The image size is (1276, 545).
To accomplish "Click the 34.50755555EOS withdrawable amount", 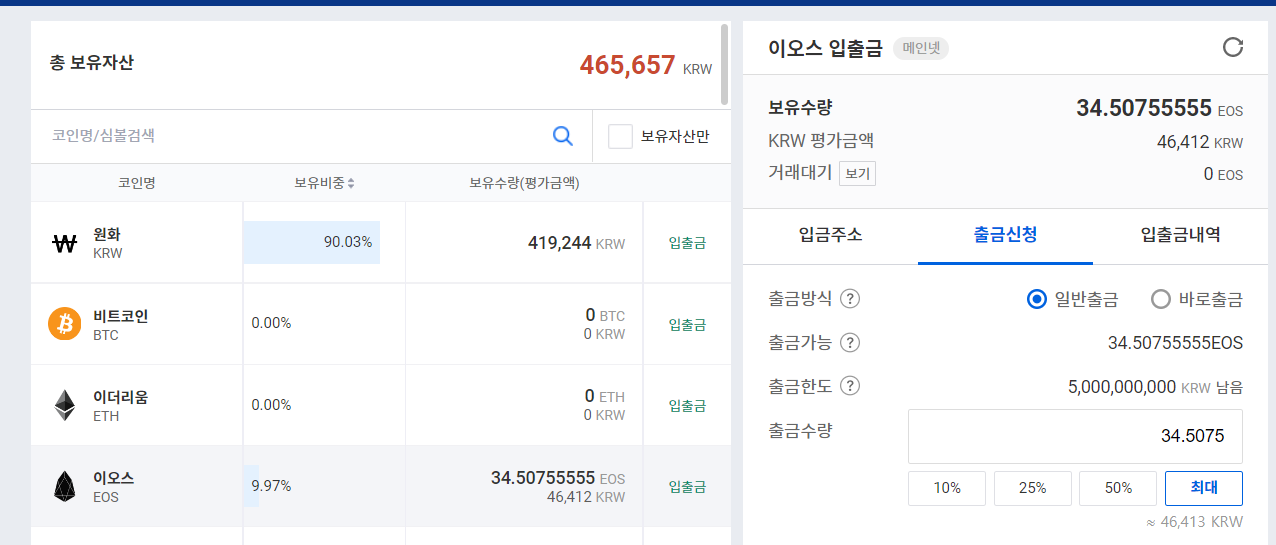I will (1175, 343).
